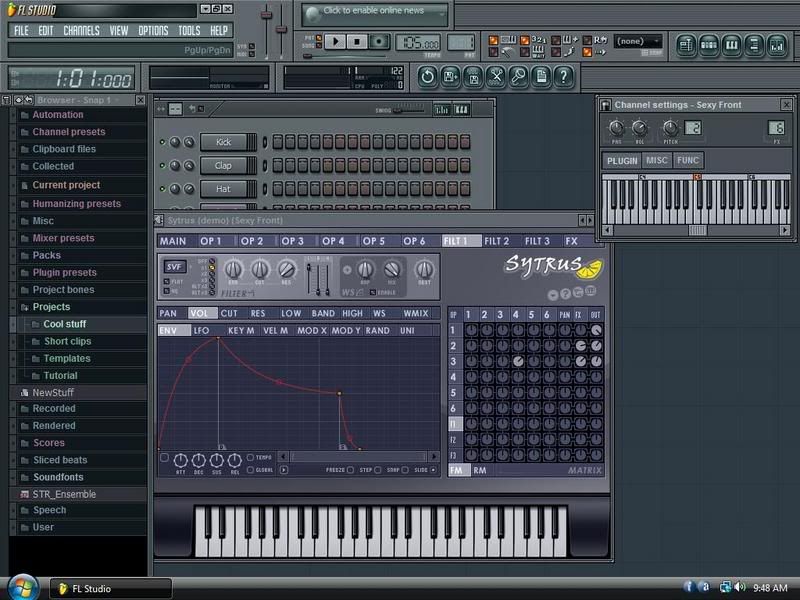Toggle the Hat channel mute LED
The width and height of the screenshot is (800, 600).
tap(162, 189)
